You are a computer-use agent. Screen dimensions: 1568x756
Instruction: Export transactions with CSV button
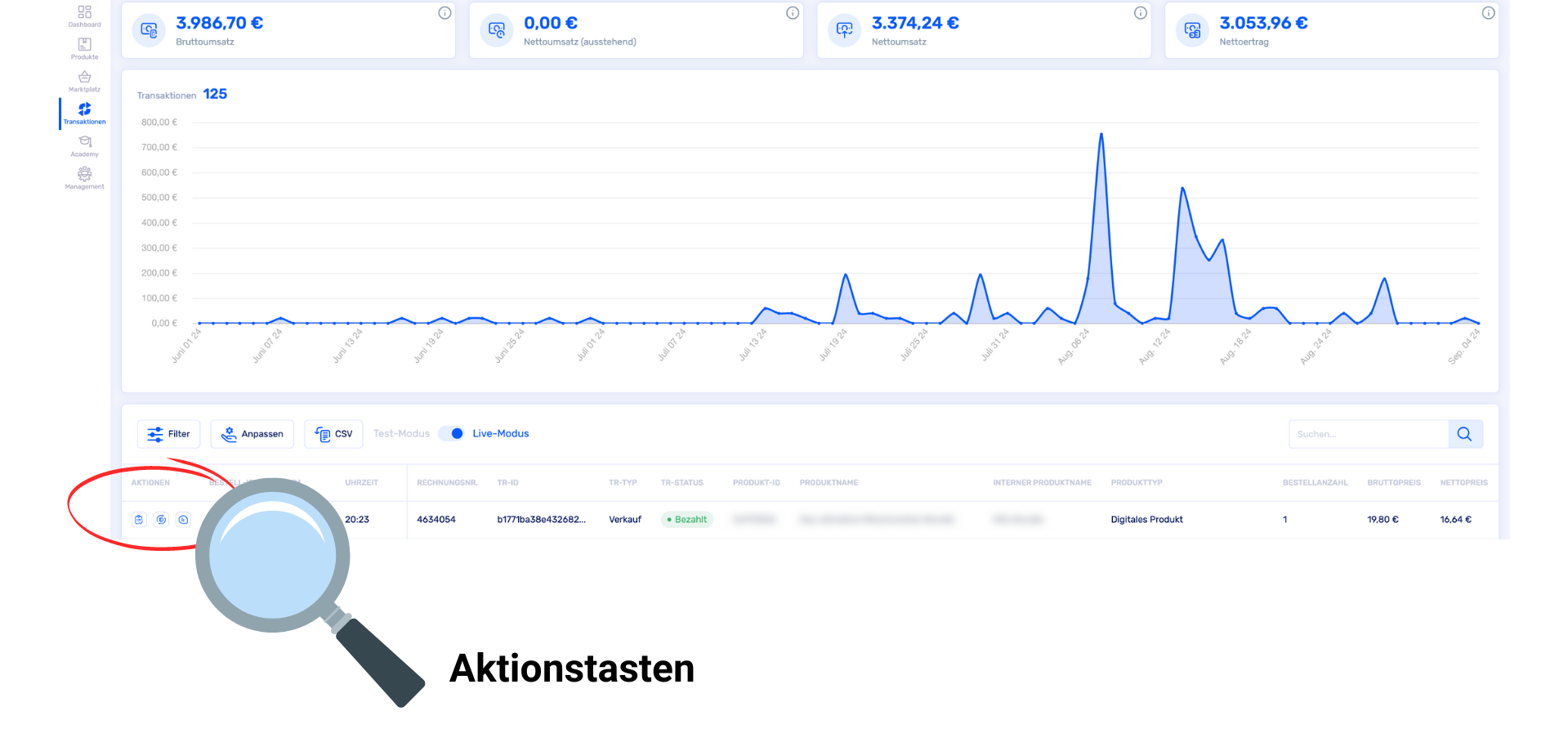point(333,434)
